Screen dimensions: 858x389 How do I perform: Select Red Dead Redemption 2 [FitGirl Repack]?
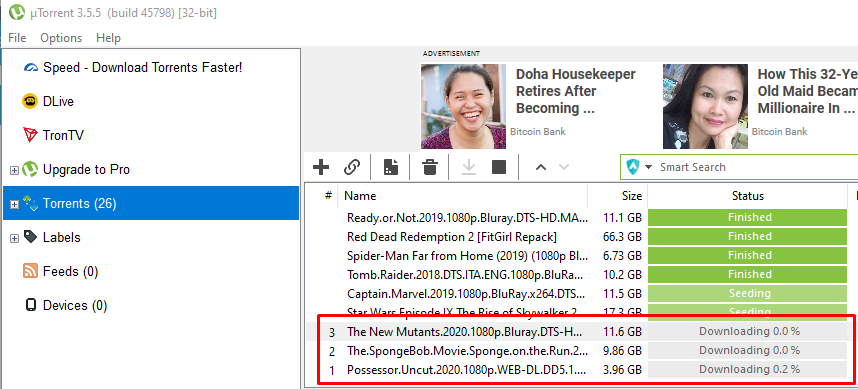click(451, 236)
